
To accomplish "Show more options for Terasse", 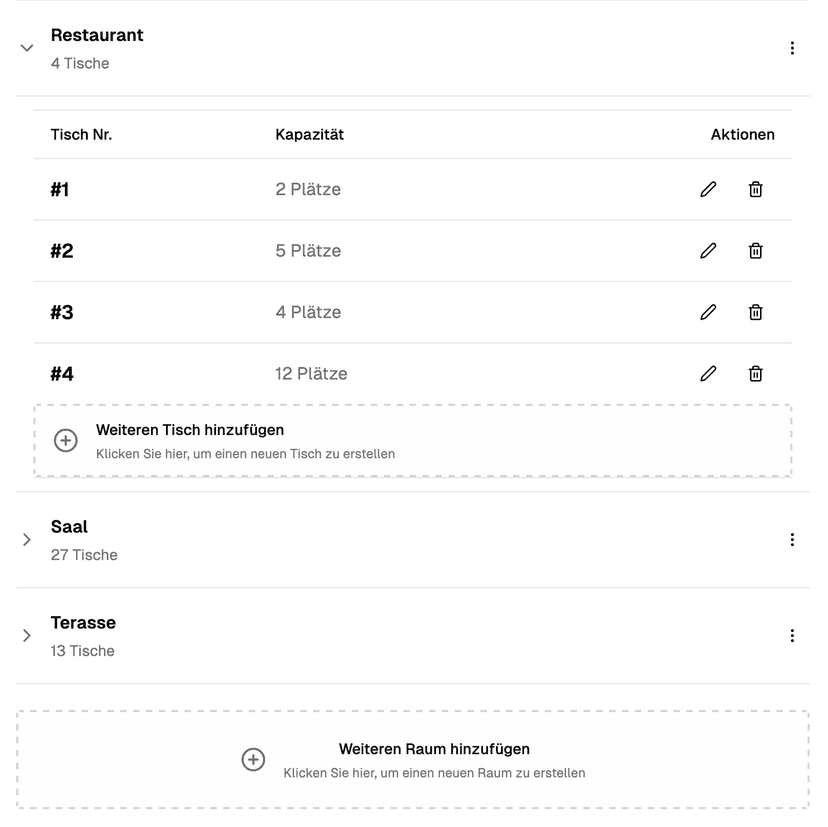I will (x=792, y=636).
